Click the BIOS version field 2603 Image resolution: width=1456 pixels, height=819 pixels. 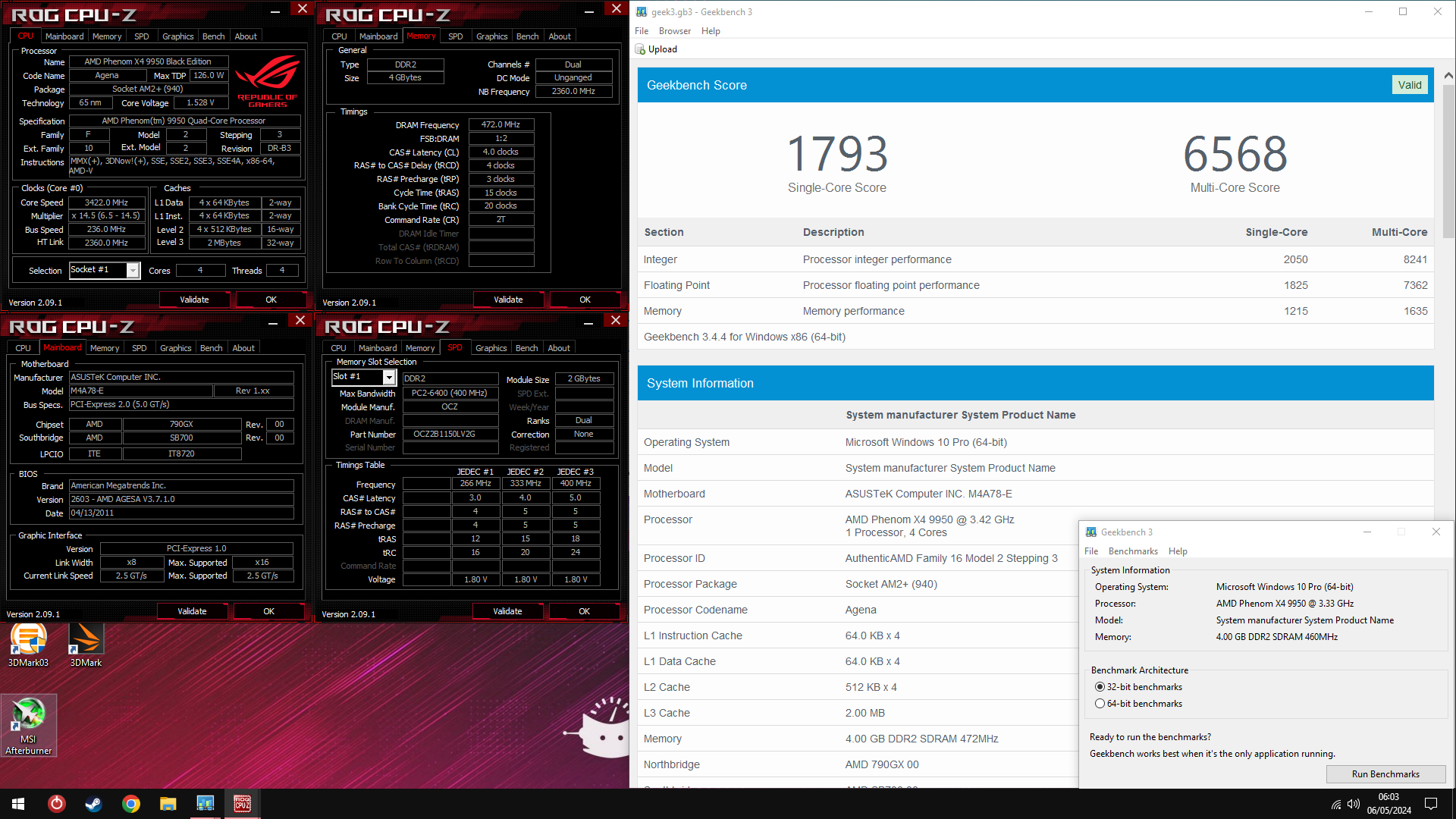point(181,499)
